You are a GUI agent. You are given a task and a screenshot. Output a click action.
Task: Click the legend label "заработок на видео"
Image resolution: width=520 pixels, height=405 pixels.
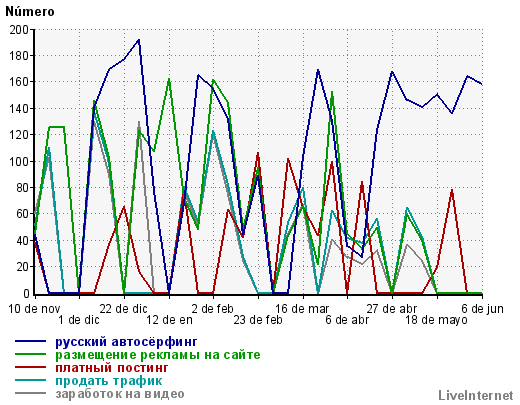click(x=120, y=394)
